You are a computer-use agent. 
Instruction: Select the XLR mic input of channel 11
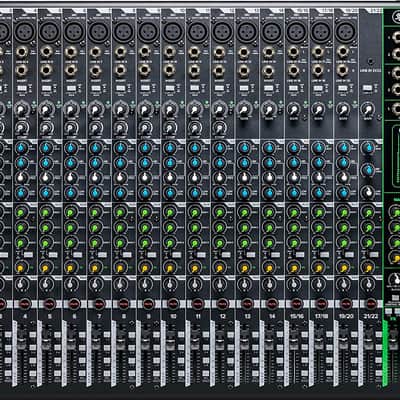point(197,32)
